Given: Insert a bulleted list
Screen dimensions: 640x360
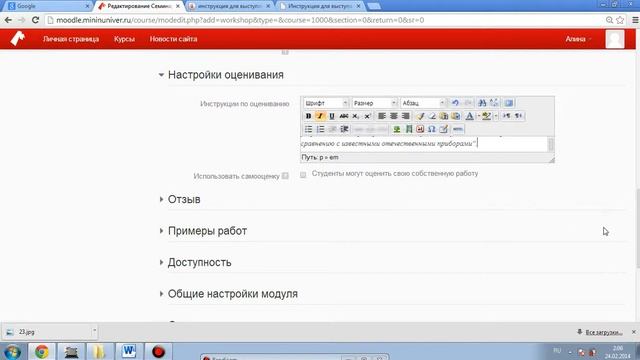Looking at the screenshot, I should coord(309,129).
